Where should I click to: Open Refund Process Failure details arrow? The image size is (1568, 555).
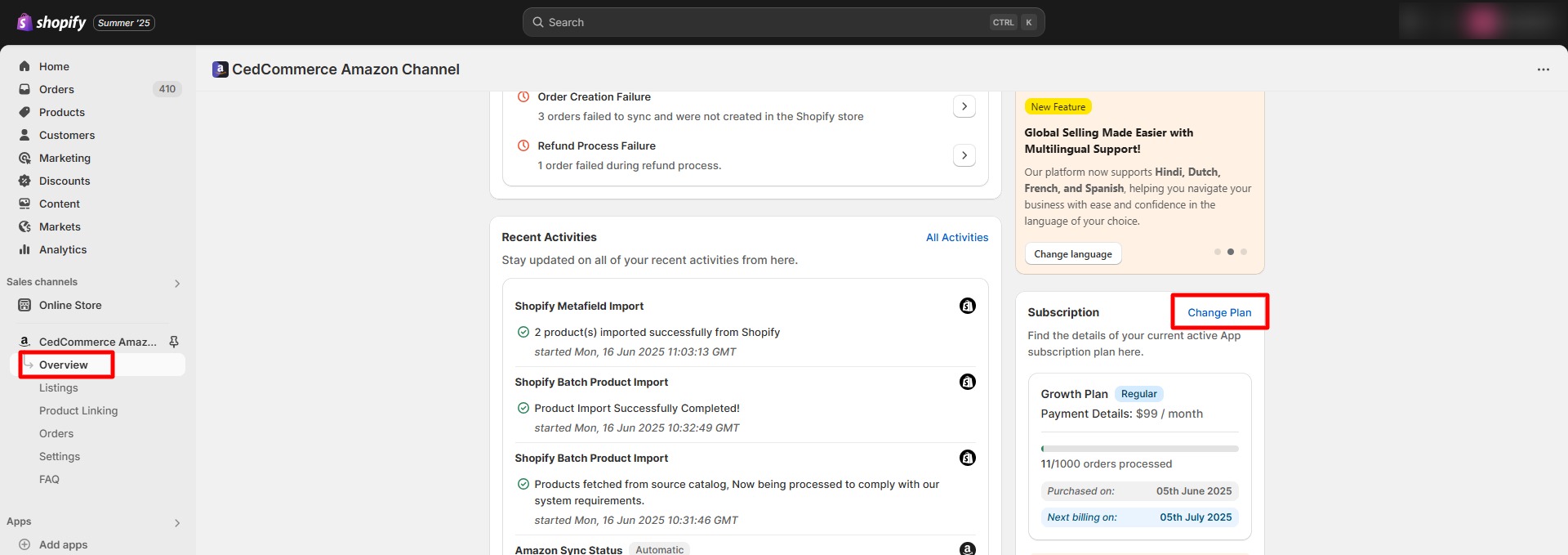coord(964,155)
